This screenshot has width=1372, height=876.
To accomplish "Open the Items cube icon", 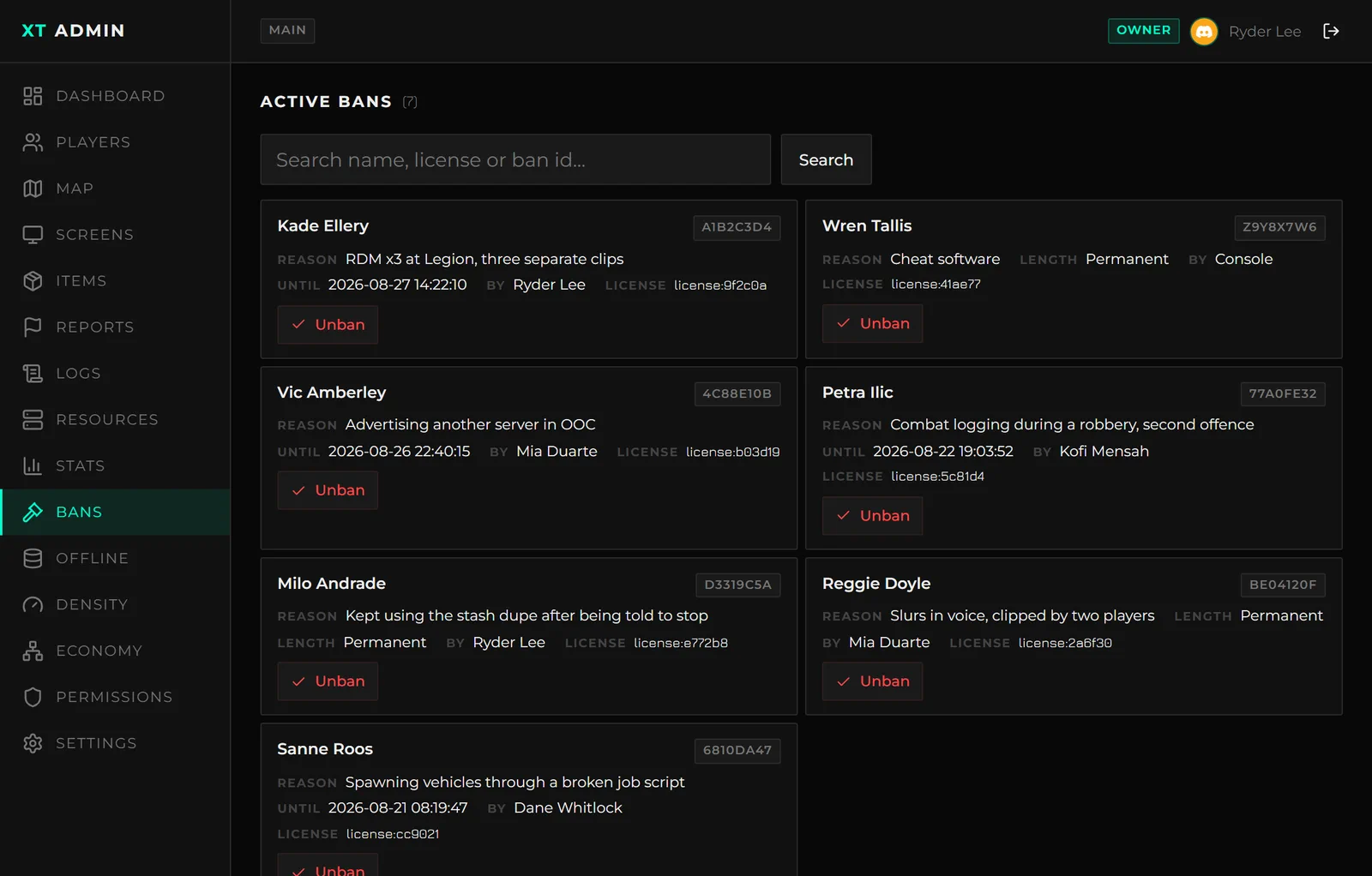I will (x=33, y=281).
